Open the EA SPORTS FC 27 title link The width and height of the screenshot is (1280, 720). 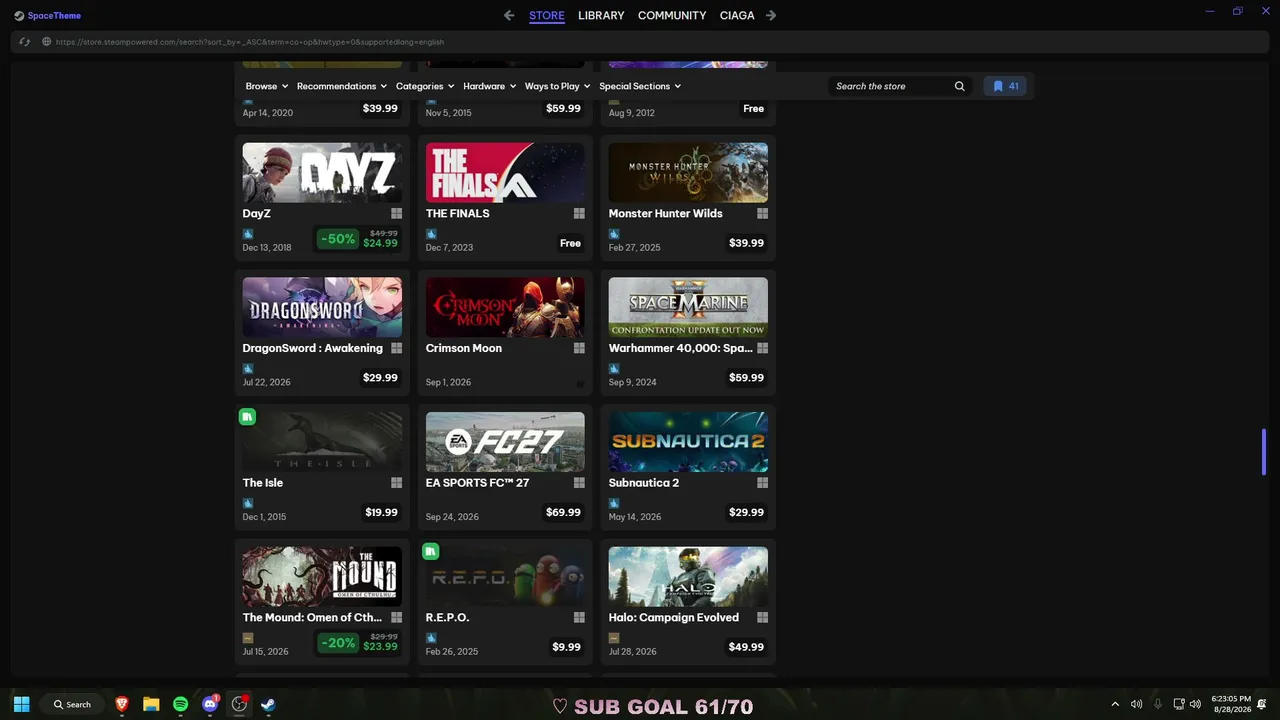(x=478, y=483)
